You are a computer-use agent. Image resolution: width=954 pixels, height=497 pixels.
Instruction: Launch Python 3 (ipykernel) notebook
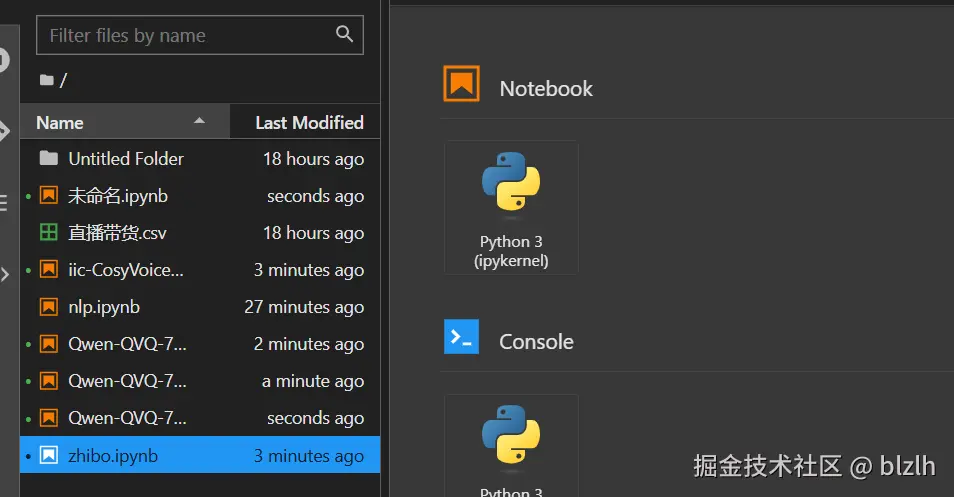511,207
